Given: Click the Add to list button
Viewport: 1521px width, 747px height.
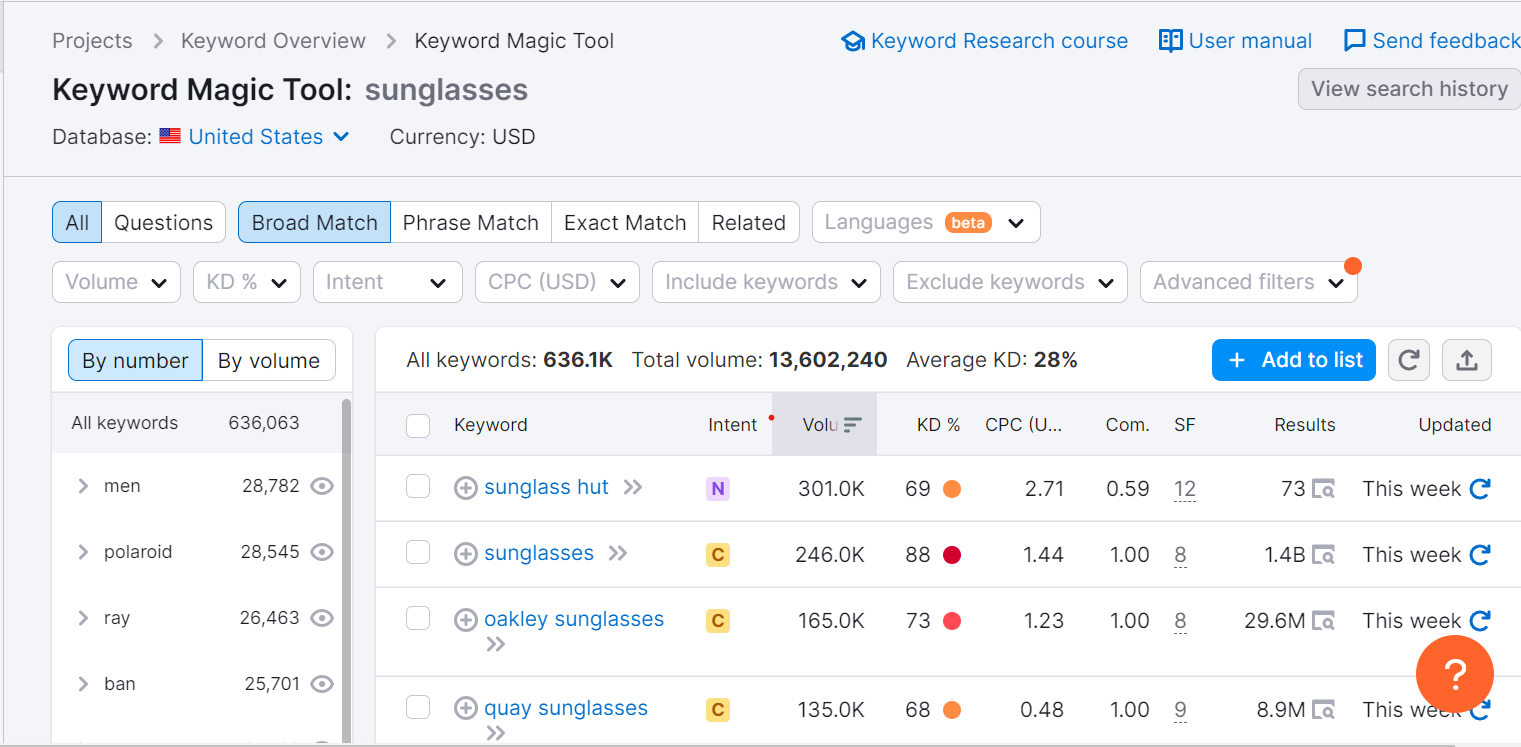Looking at the screenshot, I should pos(1293,361).
